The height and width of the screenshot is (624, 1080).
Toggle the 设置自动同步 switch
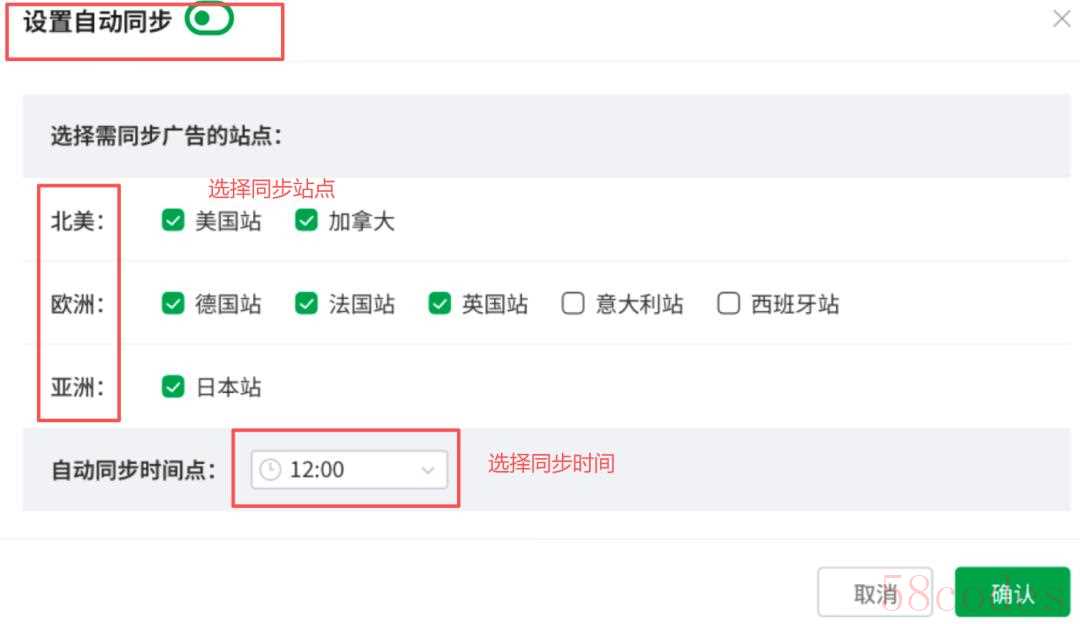(x=209, y=20)
